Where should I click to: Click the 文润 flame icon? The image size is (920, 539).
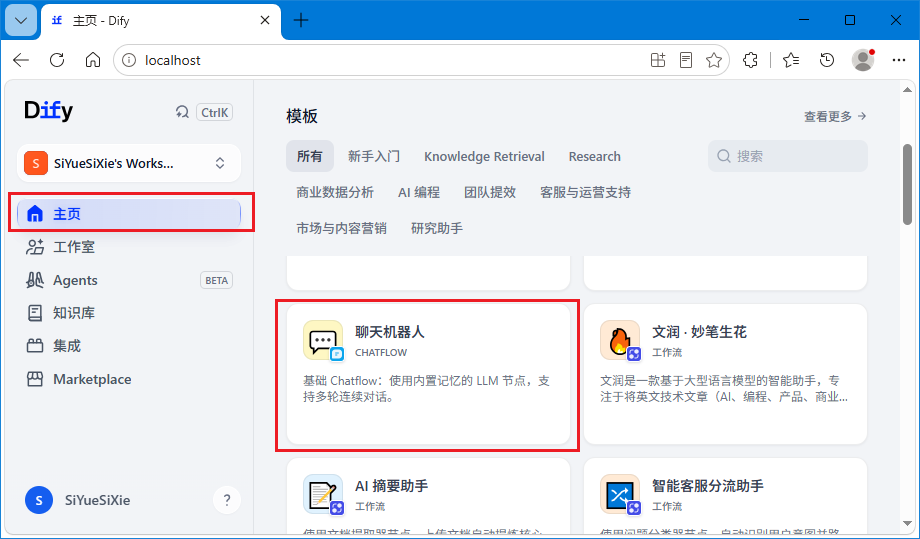(620, 340)
